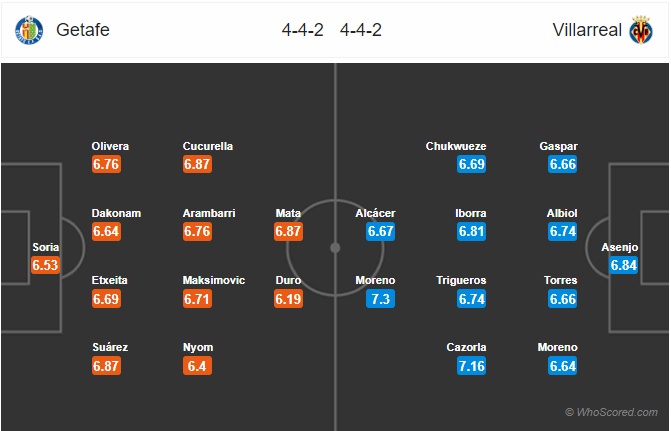Image resolution: width=671 pixels, height=431 pixels.
Task: Select Alcácer's 6.67 rating badge
Action: 381,231
